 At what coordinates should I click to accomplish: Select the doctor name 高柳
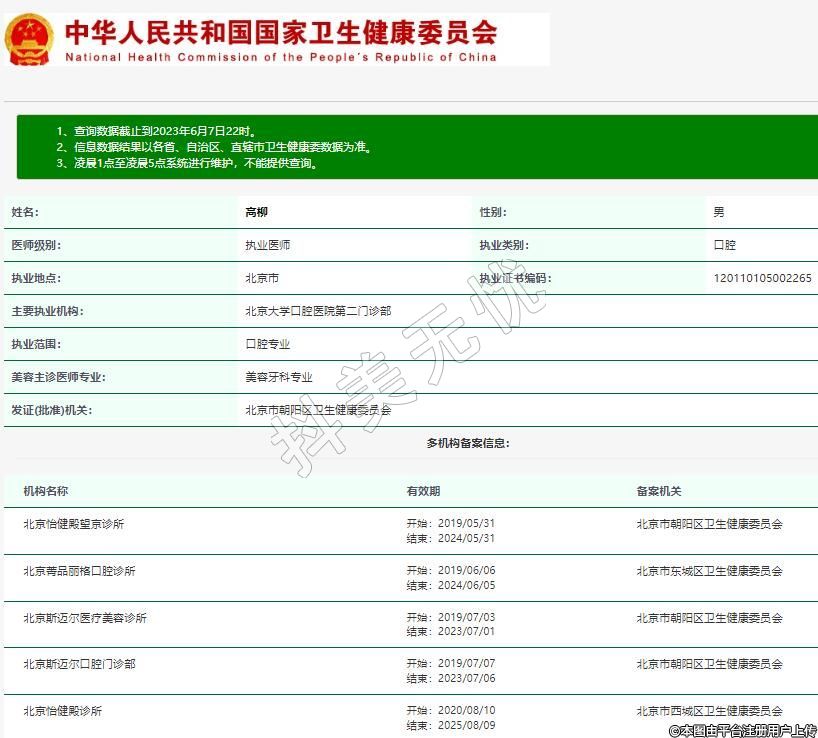(257, 212)
